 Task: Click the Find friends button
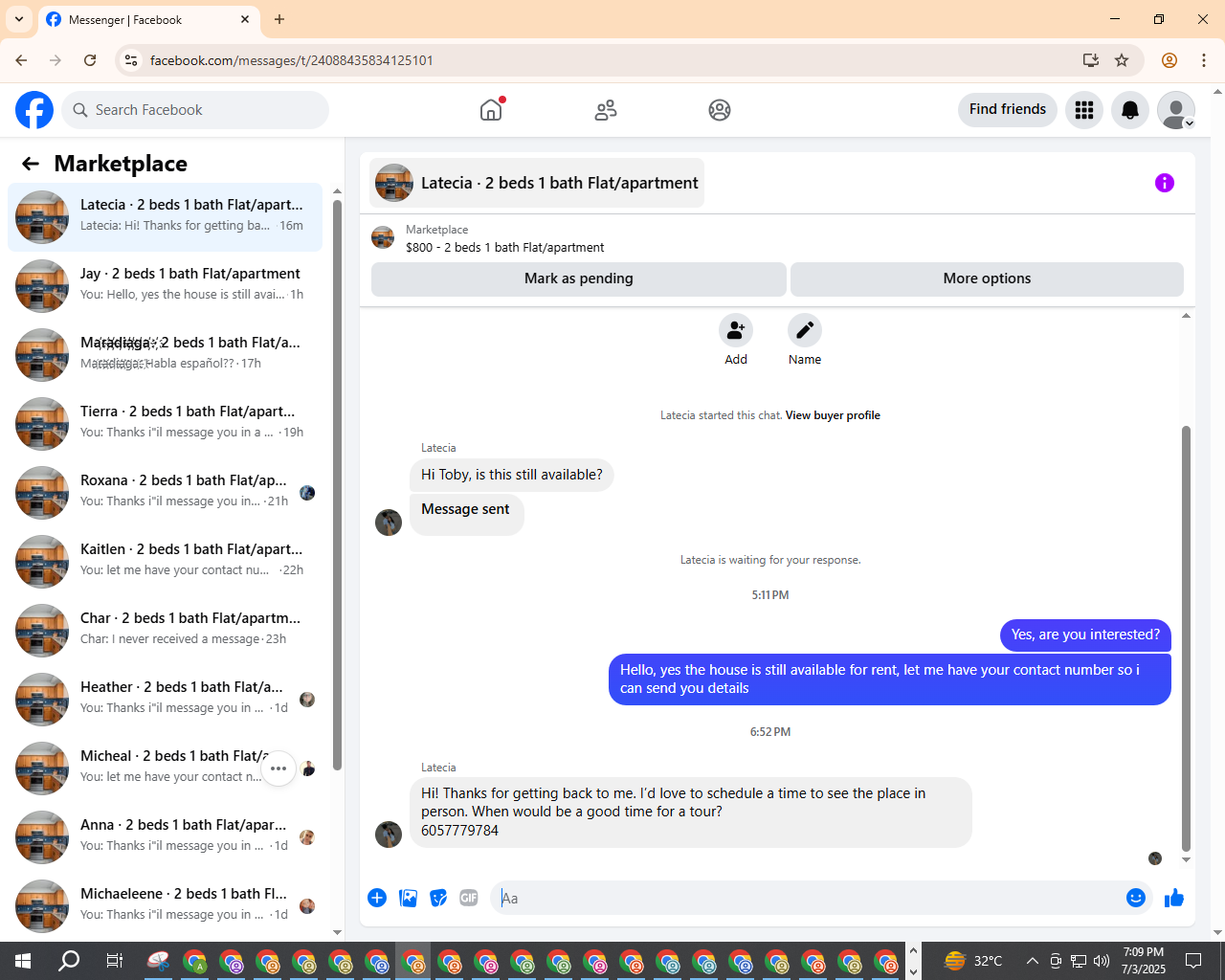click(x=1008, y=109)
